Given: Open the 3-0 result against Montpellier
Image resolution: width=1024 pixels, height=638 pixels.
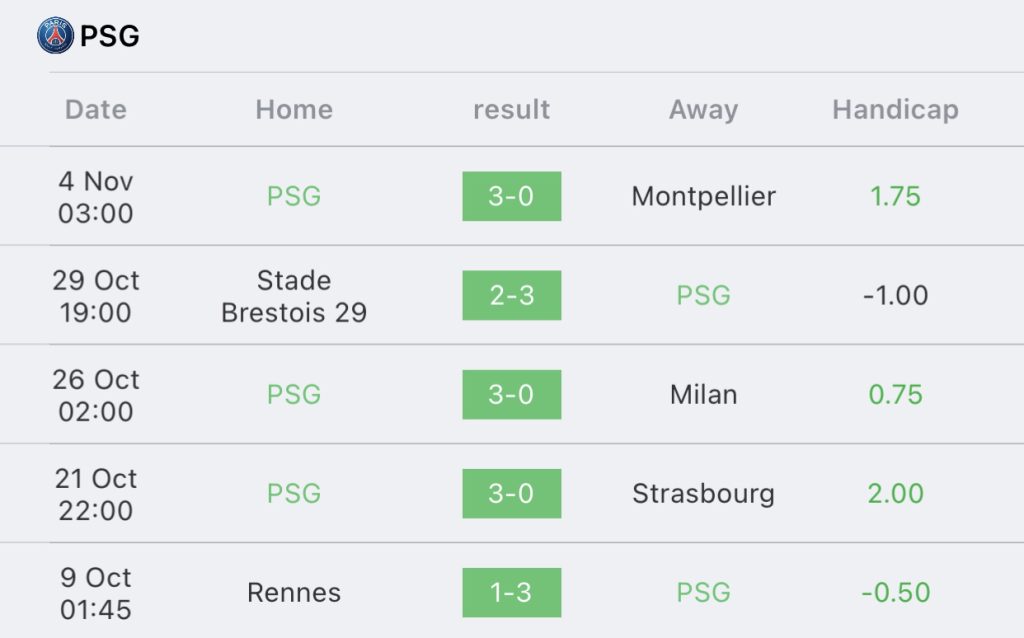Looking at the screenshot, I should [x=511, y=196].
